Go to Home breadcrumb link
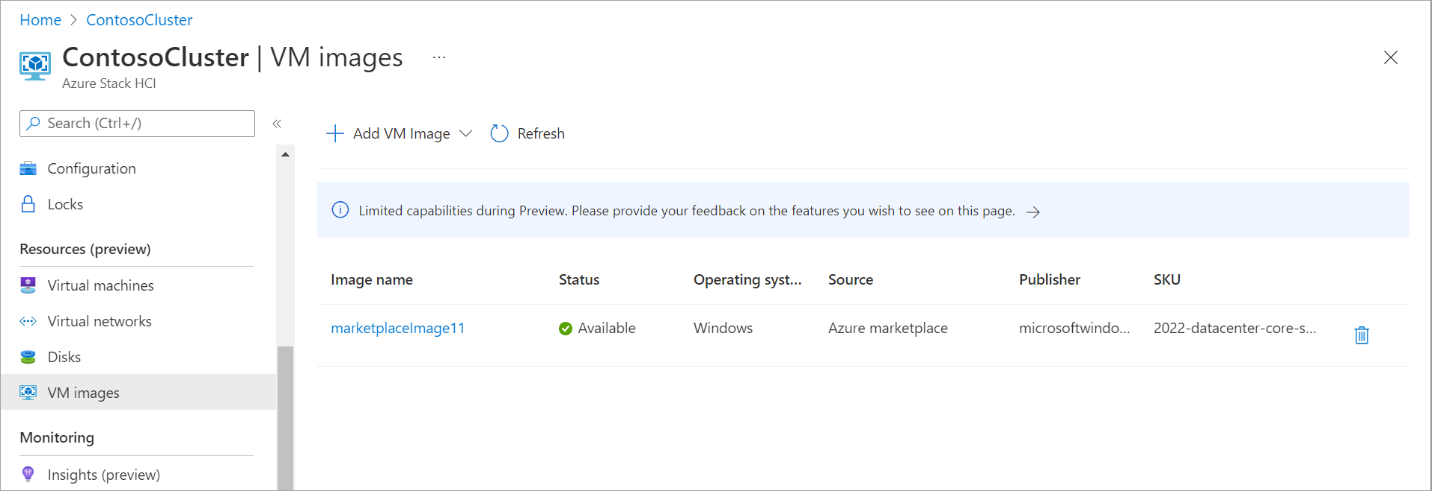Image resolution: width=1432 pixels, height=491 pixels. point(40,20)
